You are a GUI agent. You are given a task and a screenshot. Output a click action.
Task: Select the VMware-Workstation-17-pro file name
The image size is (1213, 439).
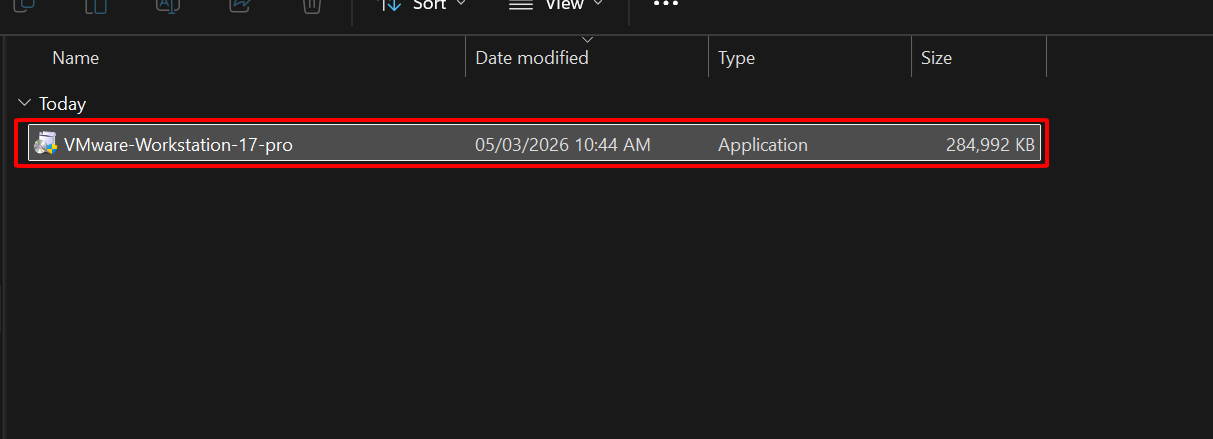(x=178, y=145)
